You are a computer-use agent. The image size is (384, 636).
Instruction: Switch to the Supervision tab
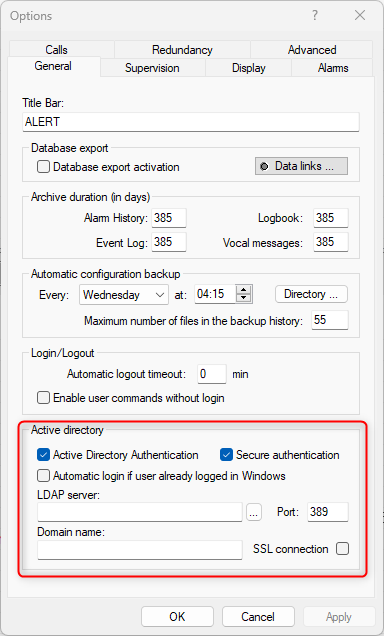click(x=152, y=68)
